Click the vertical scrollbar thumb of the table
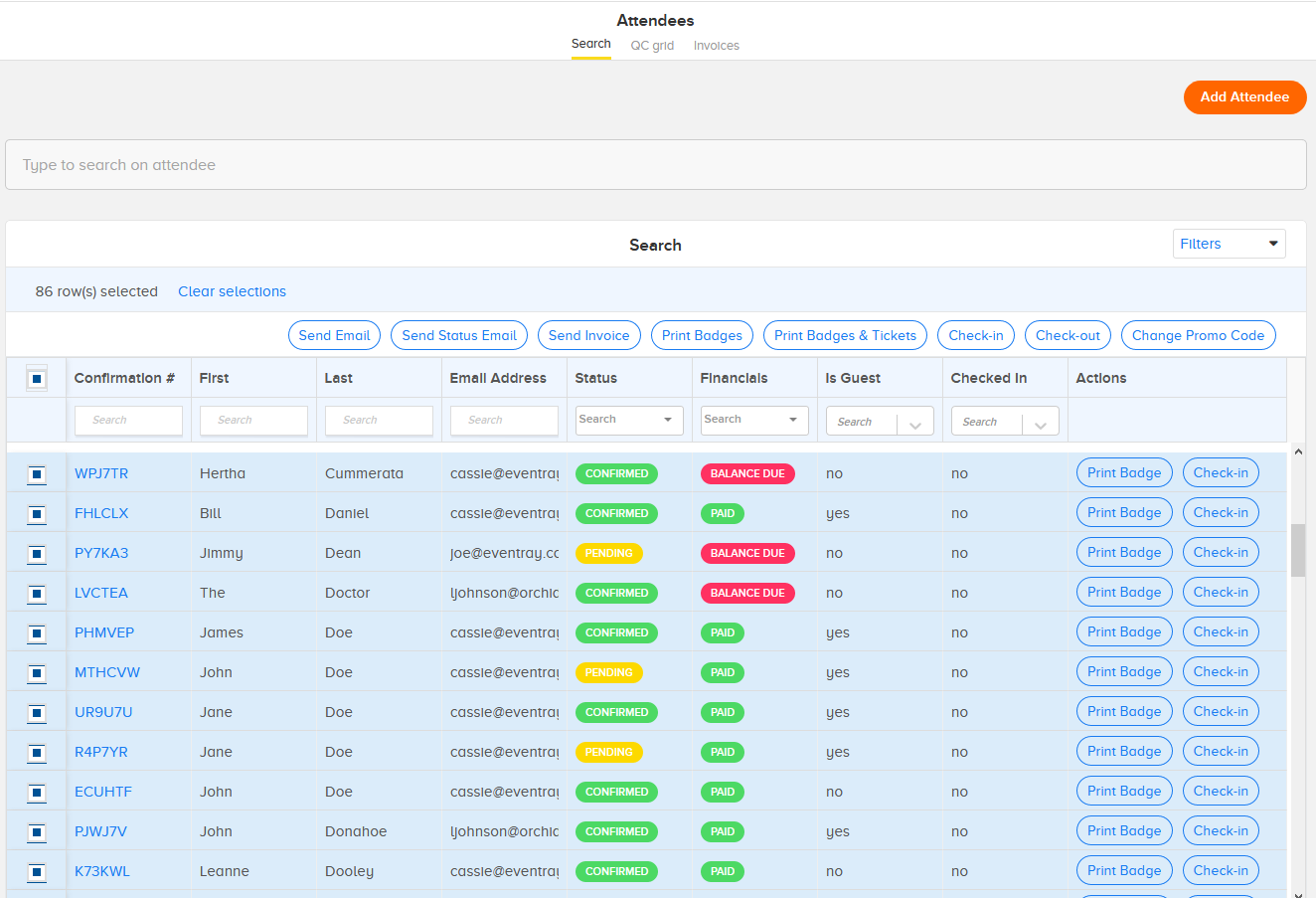The width and height of the screenshot is (1316, 898). point(1298,550)
